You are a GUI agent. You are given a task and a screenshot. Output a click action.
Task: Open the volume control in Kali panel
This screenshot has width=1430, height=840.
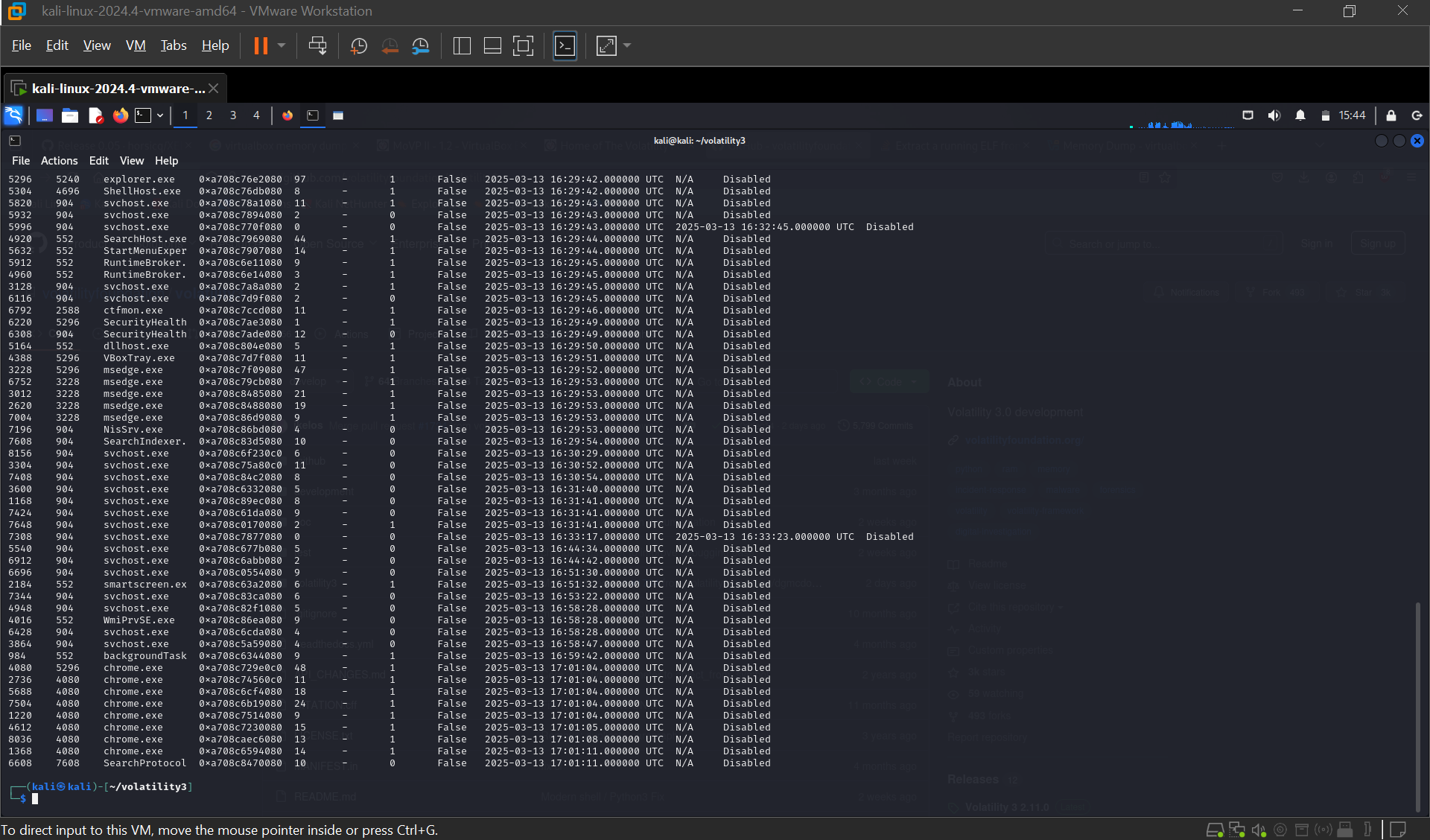1274,115
